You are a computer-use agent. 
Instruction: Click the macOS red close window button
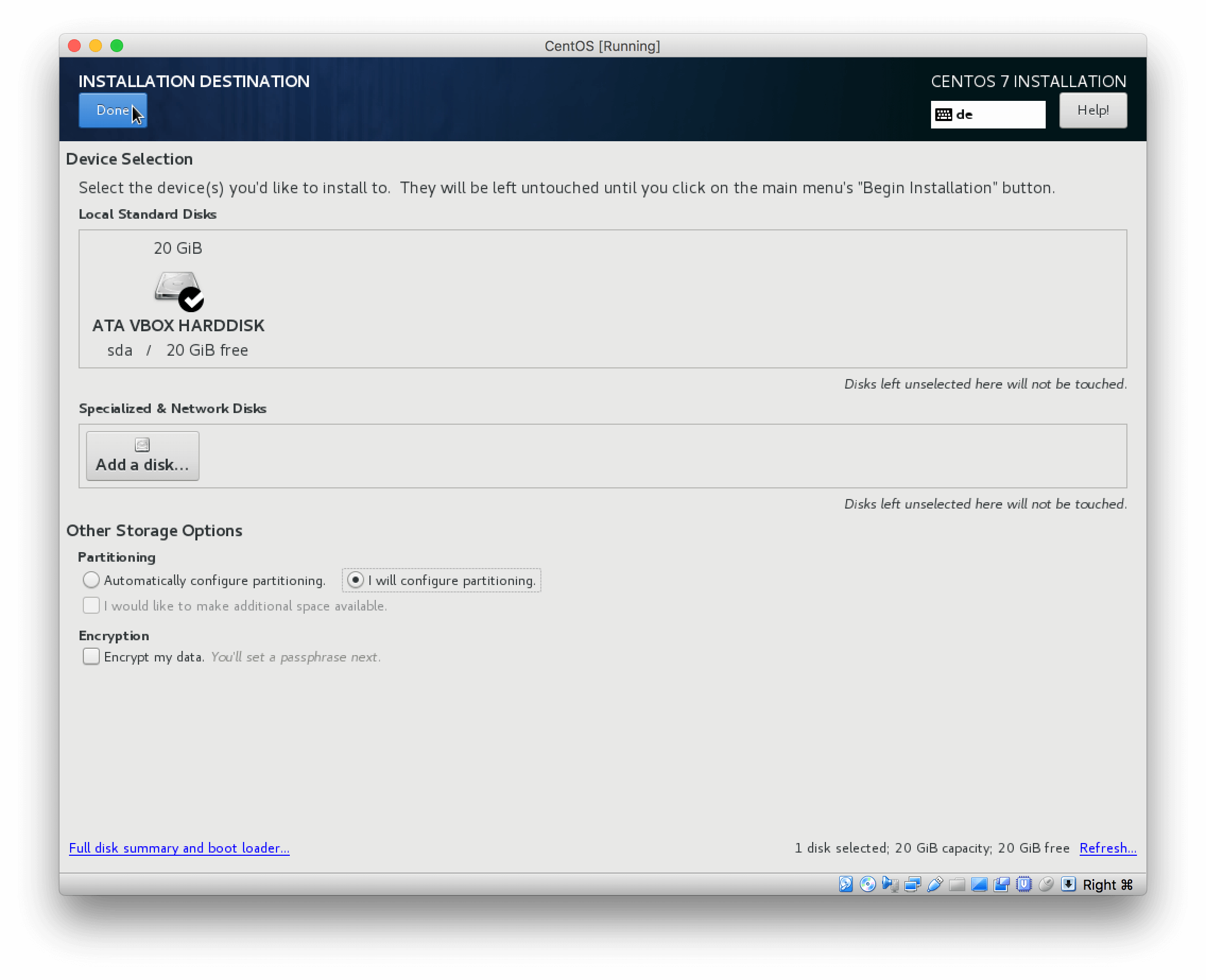pos(74,46)
